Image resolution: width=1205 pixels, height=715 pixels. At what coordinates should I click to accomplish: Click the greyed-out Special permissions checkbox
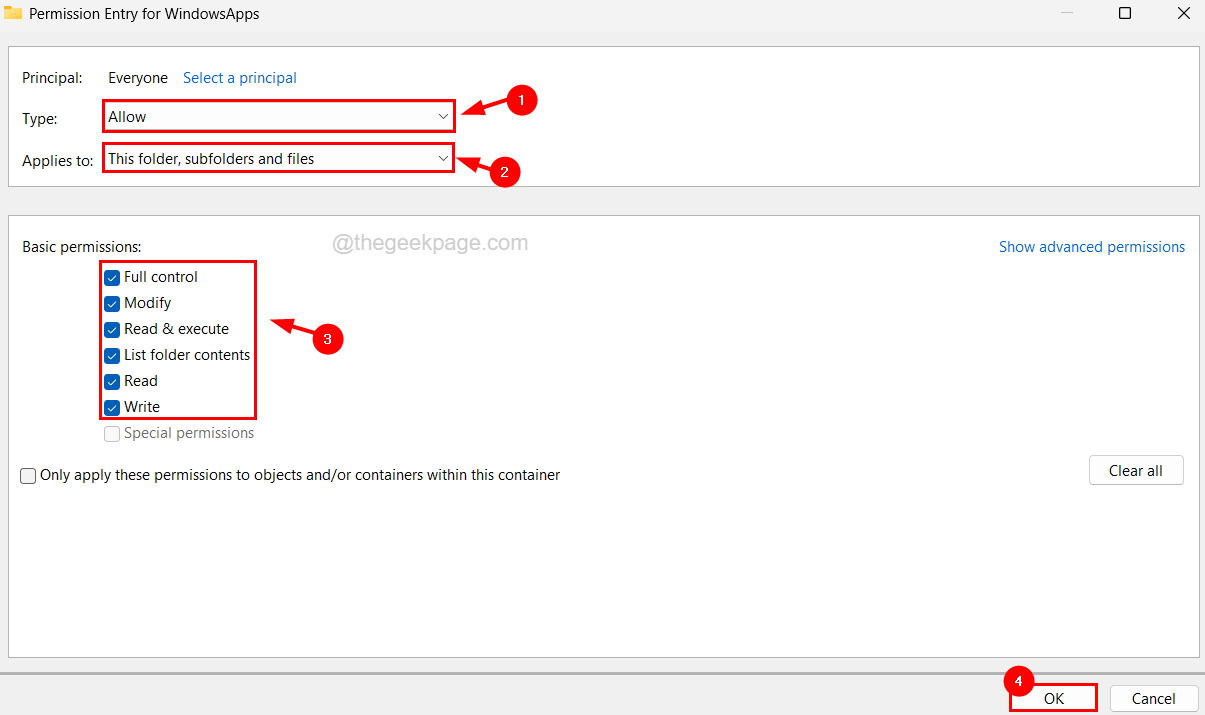pos(112,433)
